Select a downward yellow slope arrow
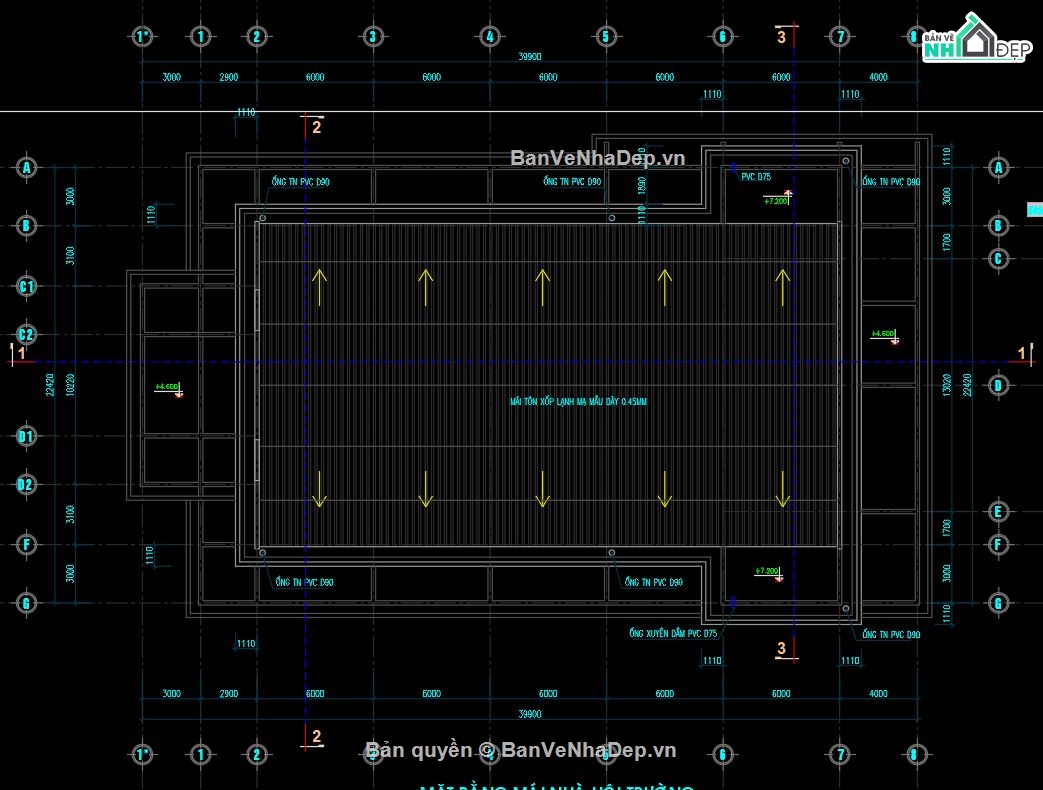Screen dimensions: 1043x790 [542, 490]
